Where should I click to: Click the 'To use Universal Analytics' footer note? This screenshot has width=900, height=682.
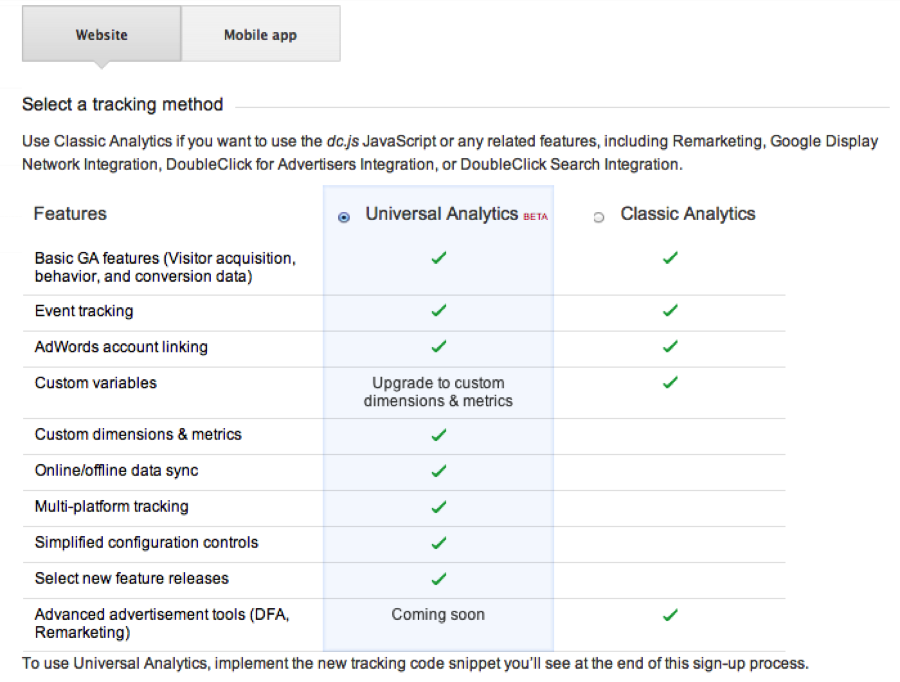[415, 664]
